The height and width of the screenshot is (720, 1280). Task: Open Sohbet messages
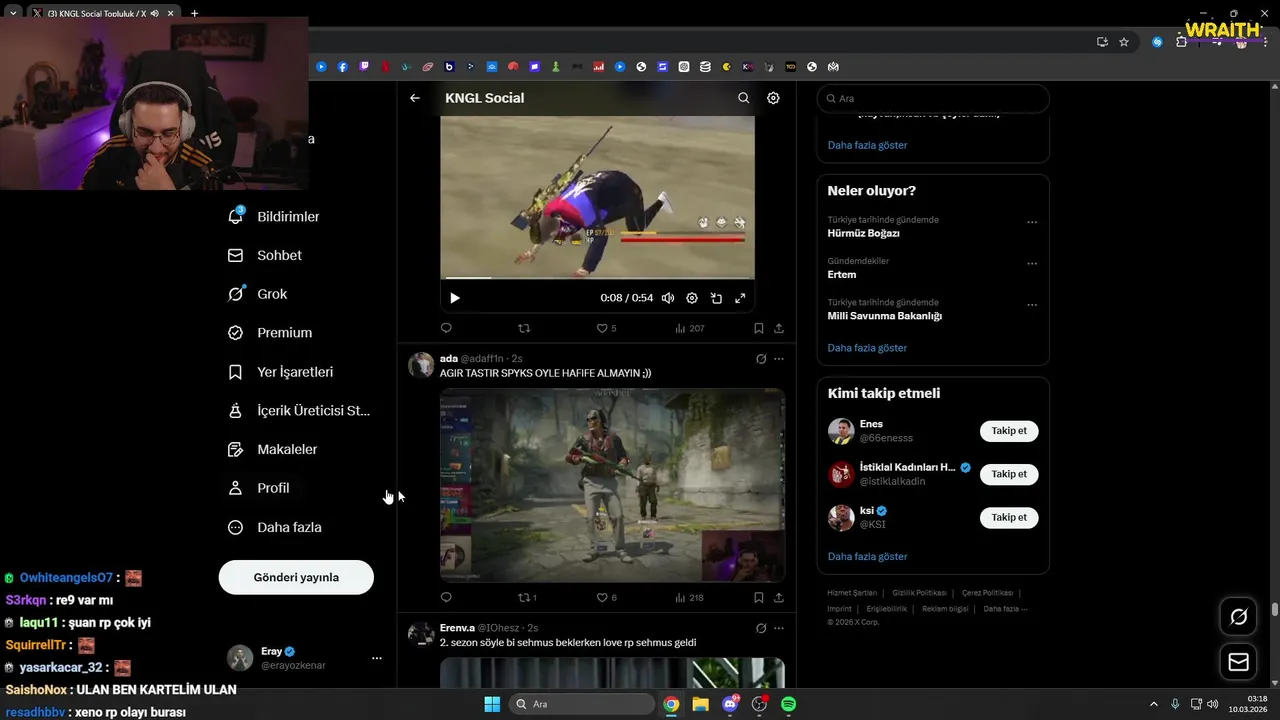click(x=265, y=255)
